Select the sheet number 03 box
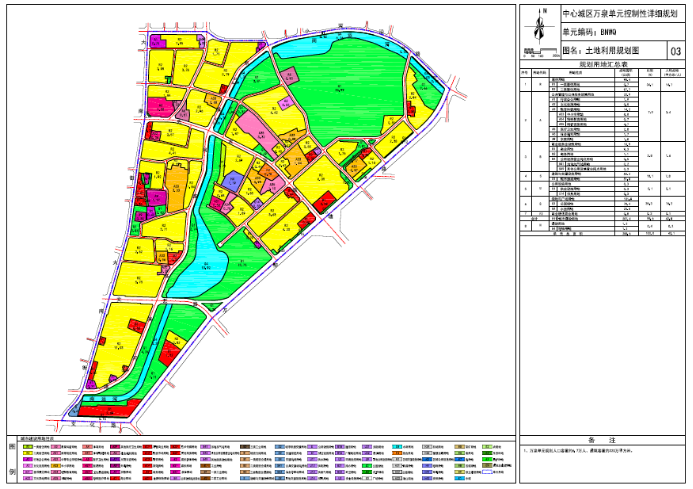693x489 pixels. pyautogui.click(x=674, y=50)
